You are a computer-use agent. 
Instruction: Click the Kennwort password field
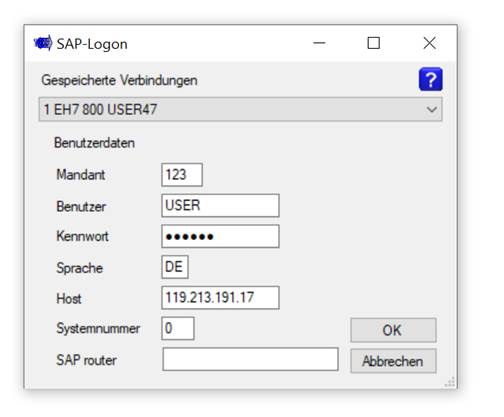point(220,236)
